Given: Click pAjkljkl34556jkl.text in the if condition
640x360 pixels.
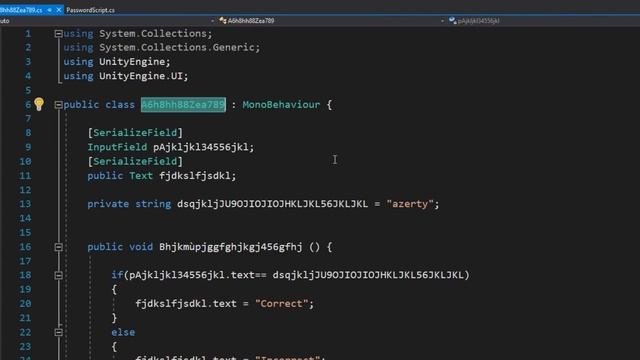Looking at the screenshot, I should pos(192,275).
